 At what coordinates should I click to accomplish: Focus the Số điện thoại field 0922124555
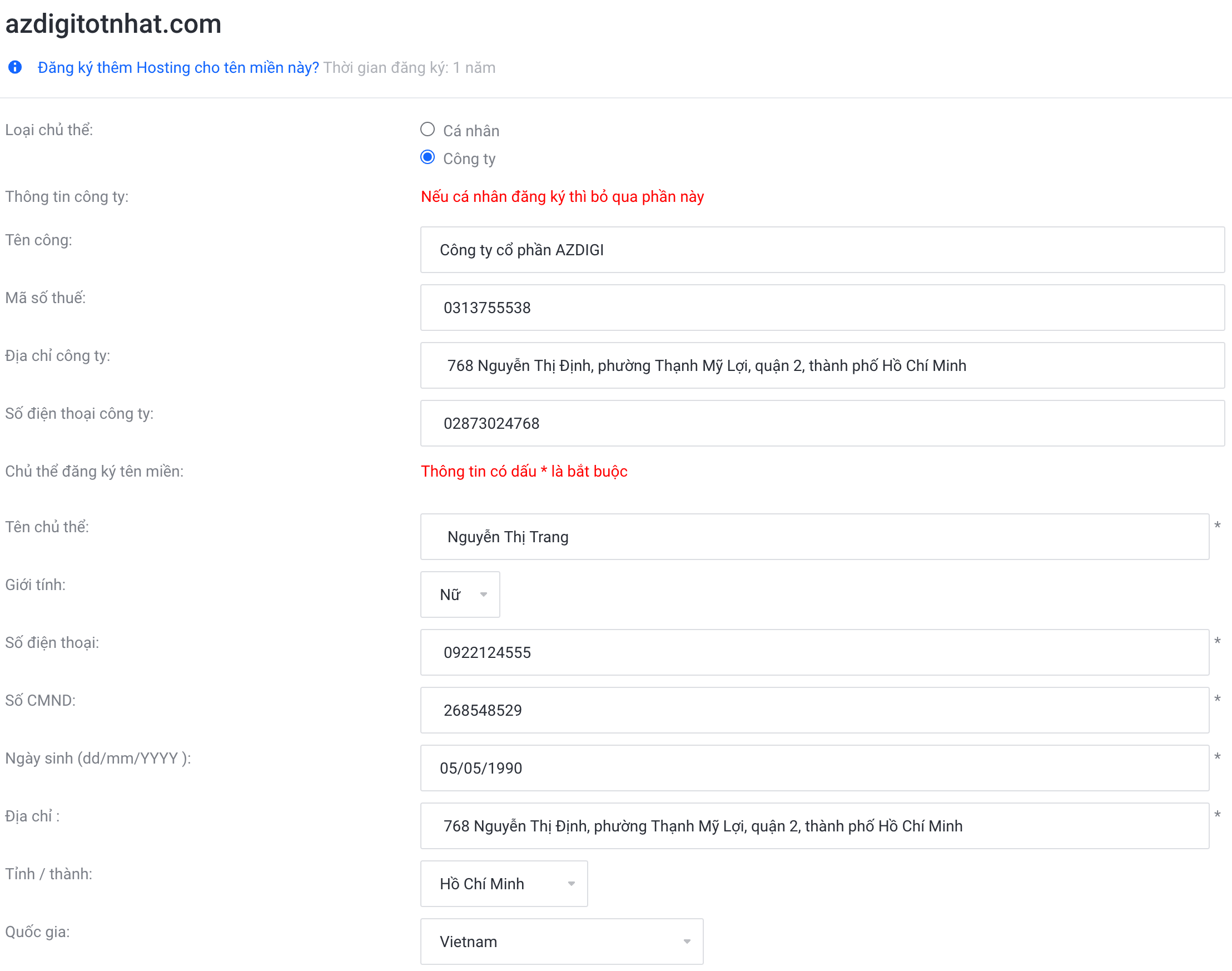[x=814, y=652]
